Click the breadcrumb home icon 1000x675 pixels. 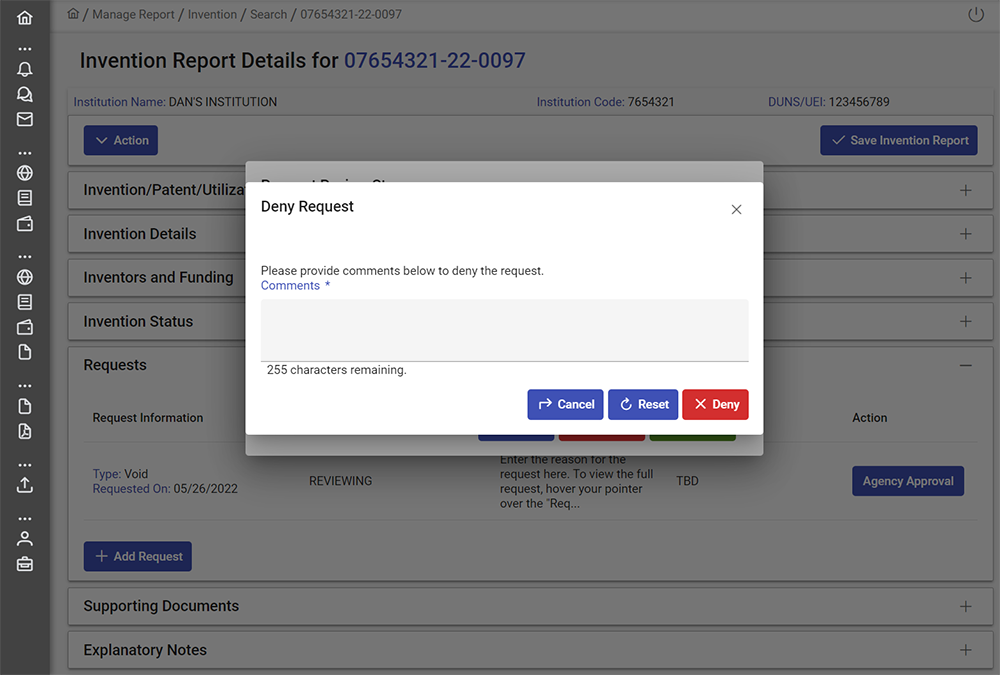pos(73,13)
